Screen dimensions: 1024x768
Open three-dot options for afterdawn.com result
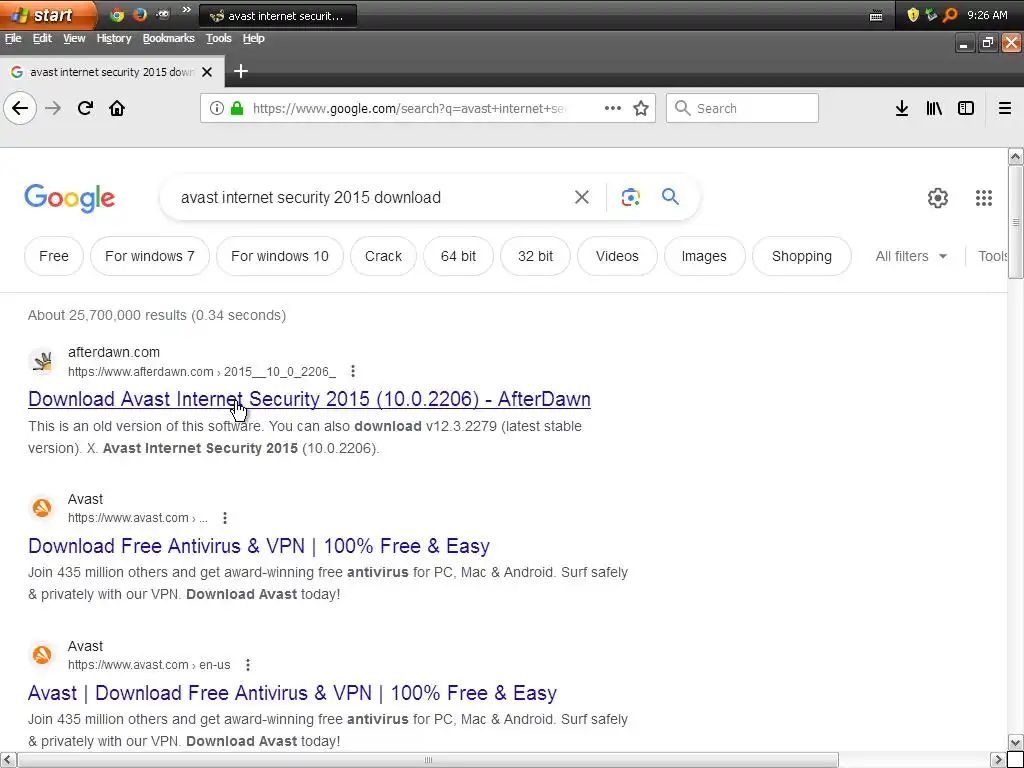pos(353,372)
